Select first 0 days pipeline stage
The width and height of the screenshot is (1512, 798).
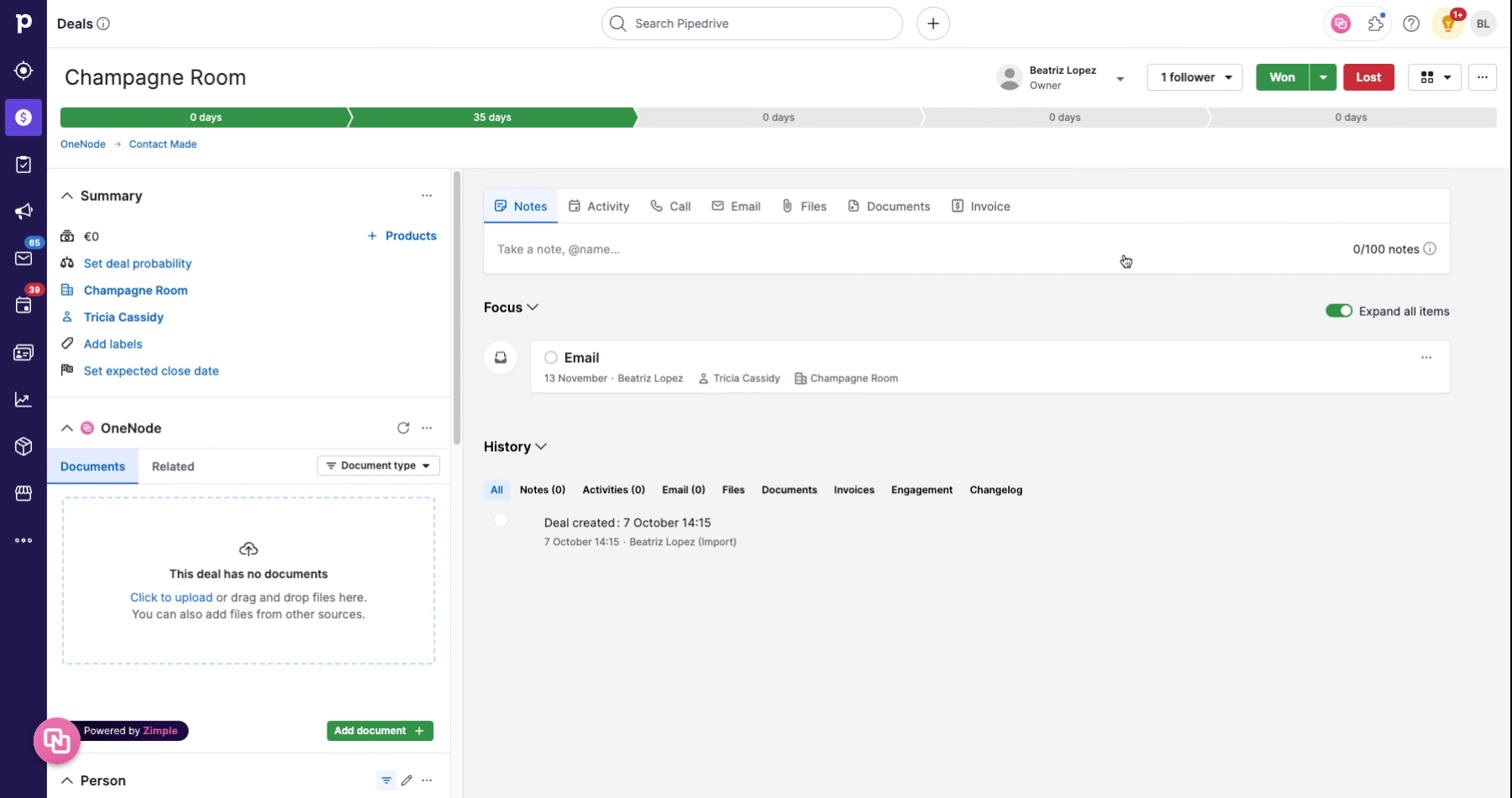click(x=205, y=118)
